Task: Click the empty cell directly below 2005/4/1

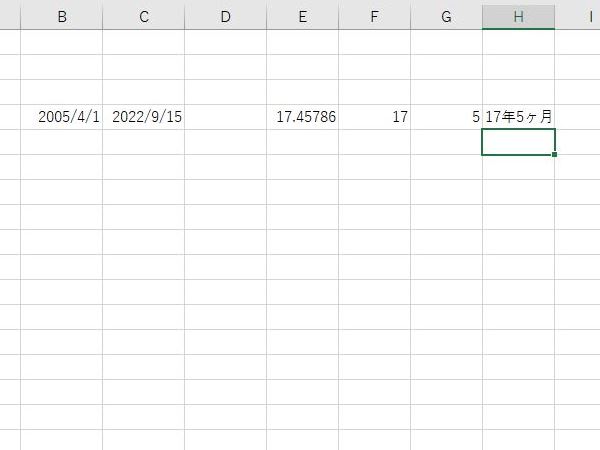Action: (x=62, y=142)
